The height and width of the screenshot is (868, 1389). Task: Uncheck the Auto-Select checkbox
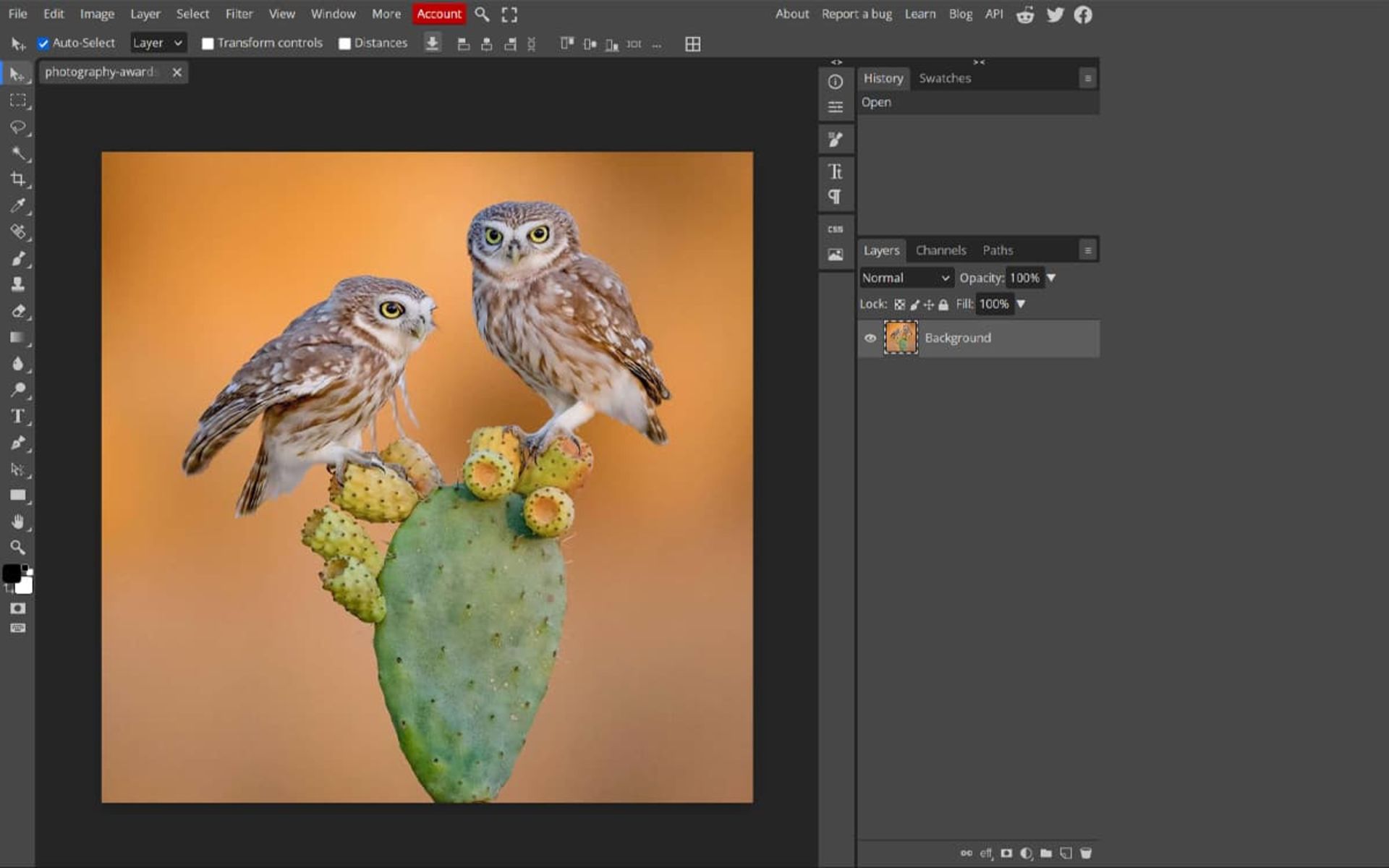(43, 43)
